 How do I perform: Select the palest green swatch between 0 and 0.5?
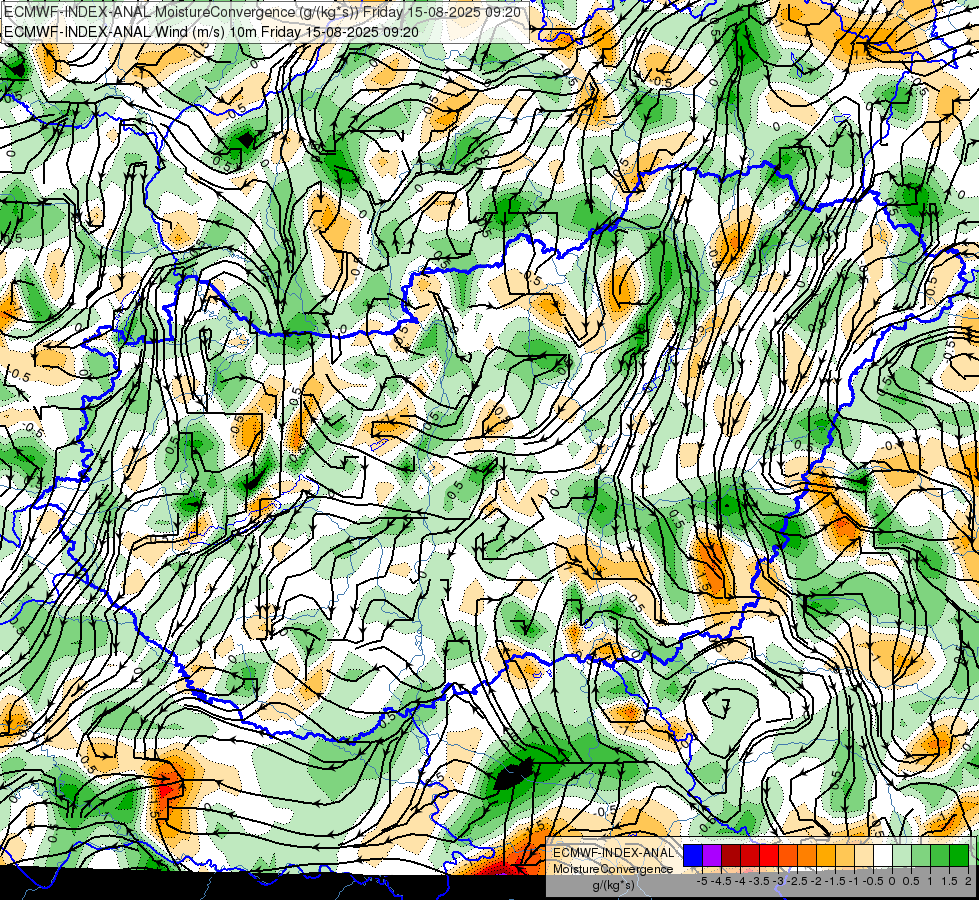tap(902, 856)
